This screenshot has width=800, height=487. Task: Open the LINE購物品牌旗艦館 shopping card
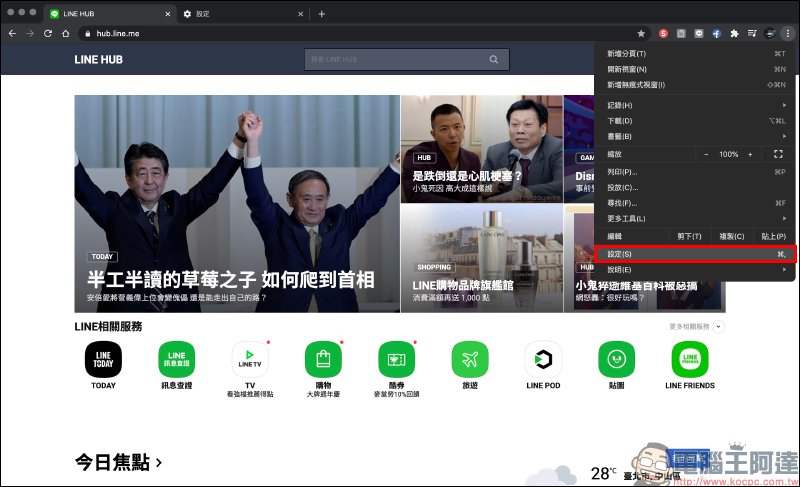pyautogui.click(x=482, y=258)
